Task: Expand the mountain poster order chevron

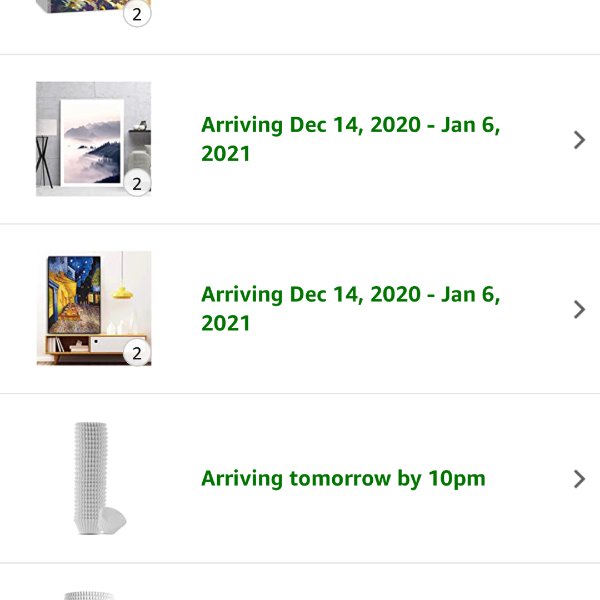Action: [579, 140]
